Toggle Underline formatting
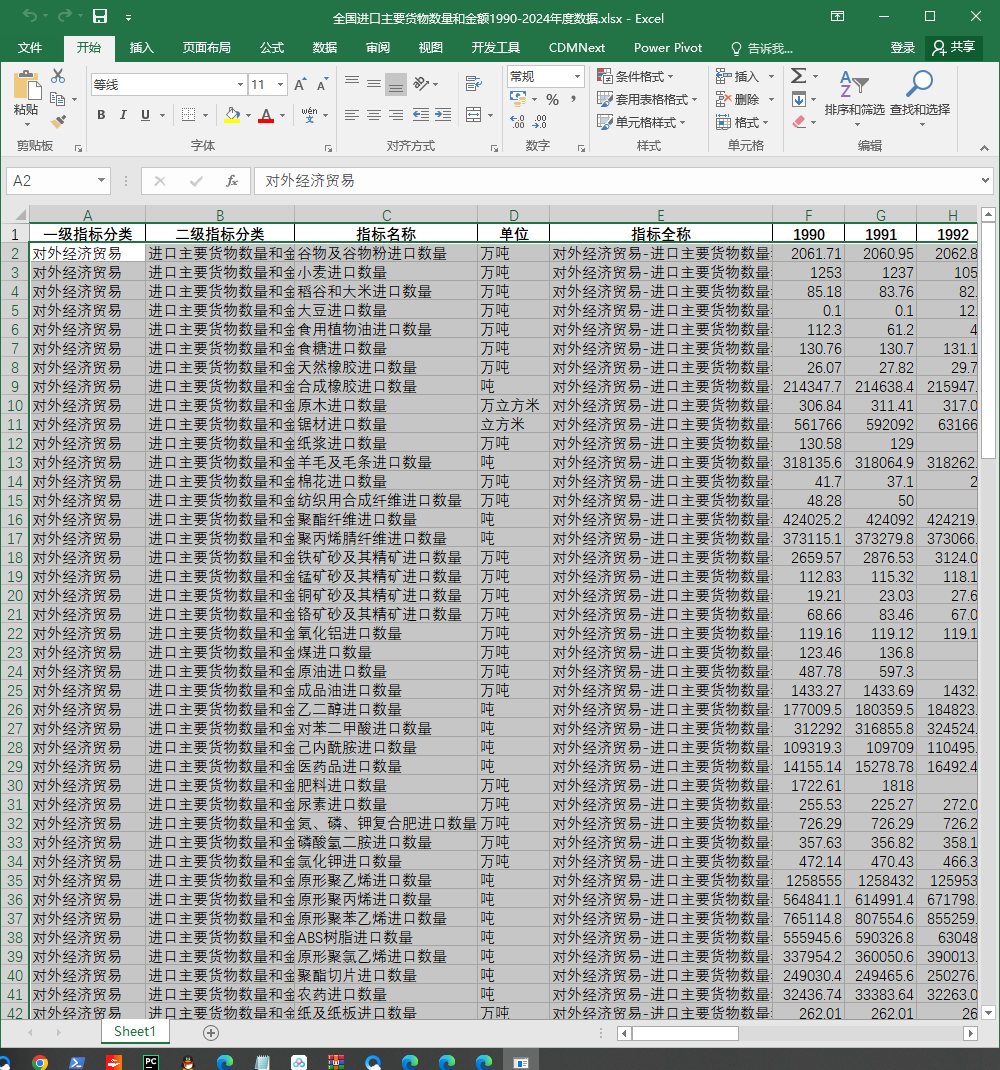Viewport: 1000px width, 1070px height. [x=145, y=115]
